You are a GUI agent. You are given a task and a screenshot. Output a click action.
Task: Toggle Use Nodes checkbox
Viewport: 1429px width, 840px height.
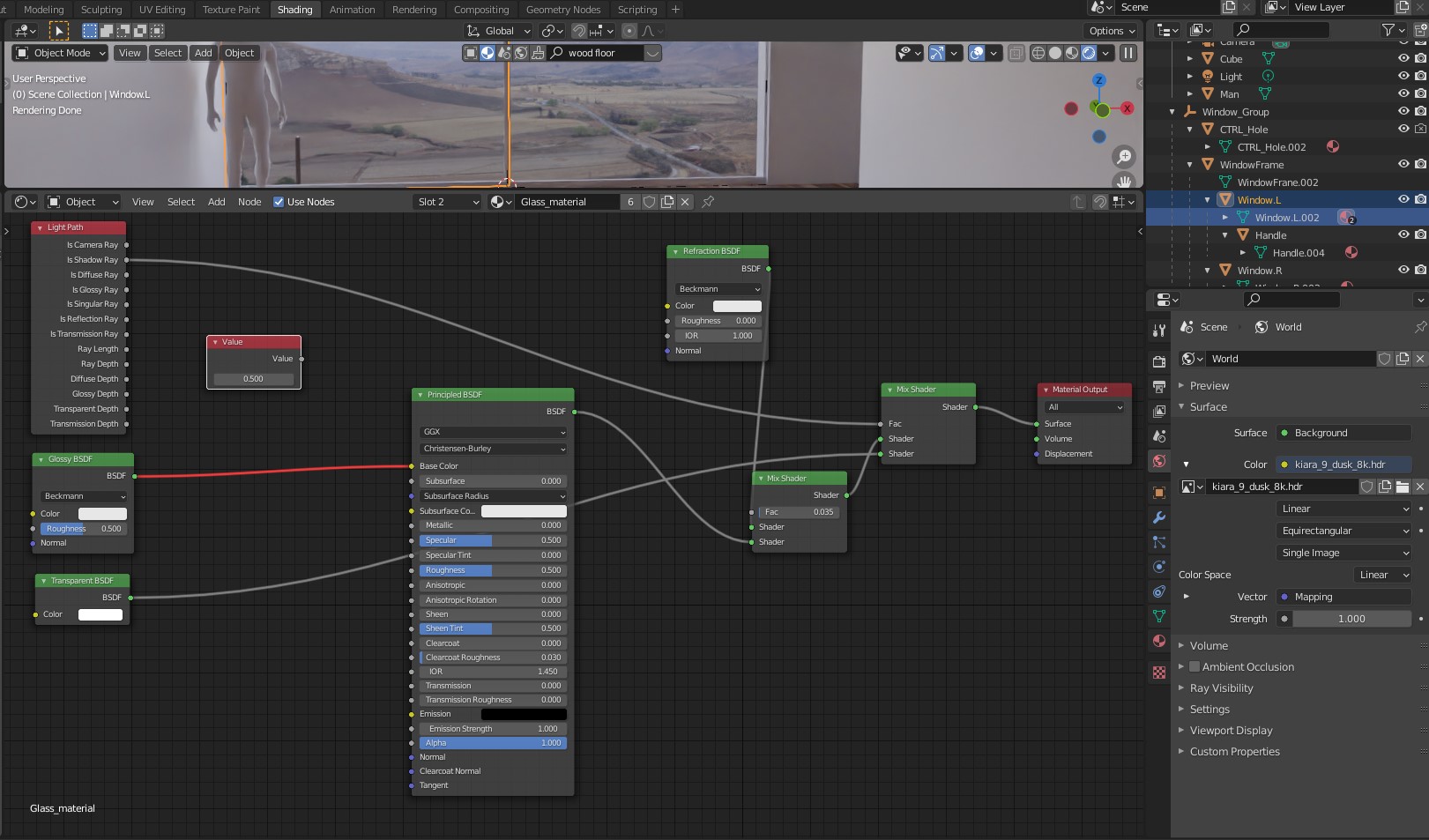[x=279, y=202]
